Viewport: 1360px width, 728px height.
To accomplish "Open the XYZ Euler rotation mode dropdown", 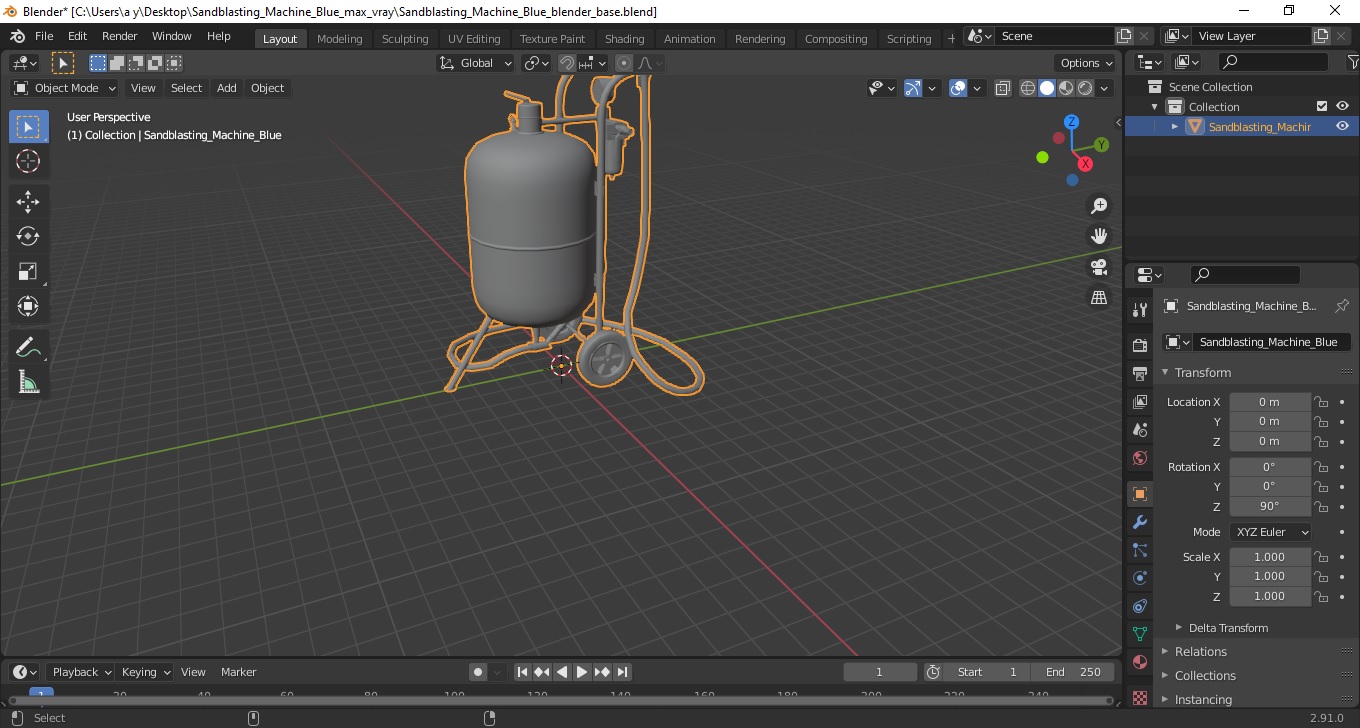I will pyautogui.click(x=1270, y=532).
